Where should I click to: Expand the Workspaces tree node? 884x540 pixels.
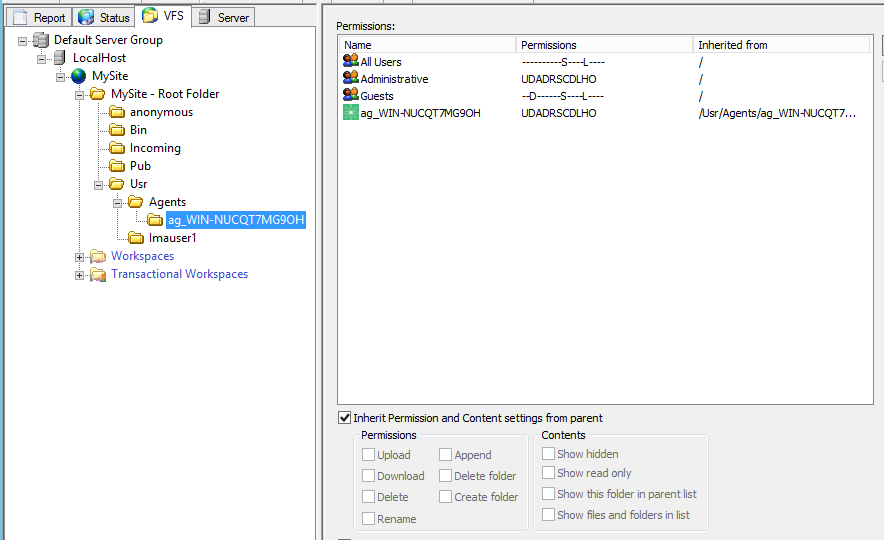click(80, 257)
